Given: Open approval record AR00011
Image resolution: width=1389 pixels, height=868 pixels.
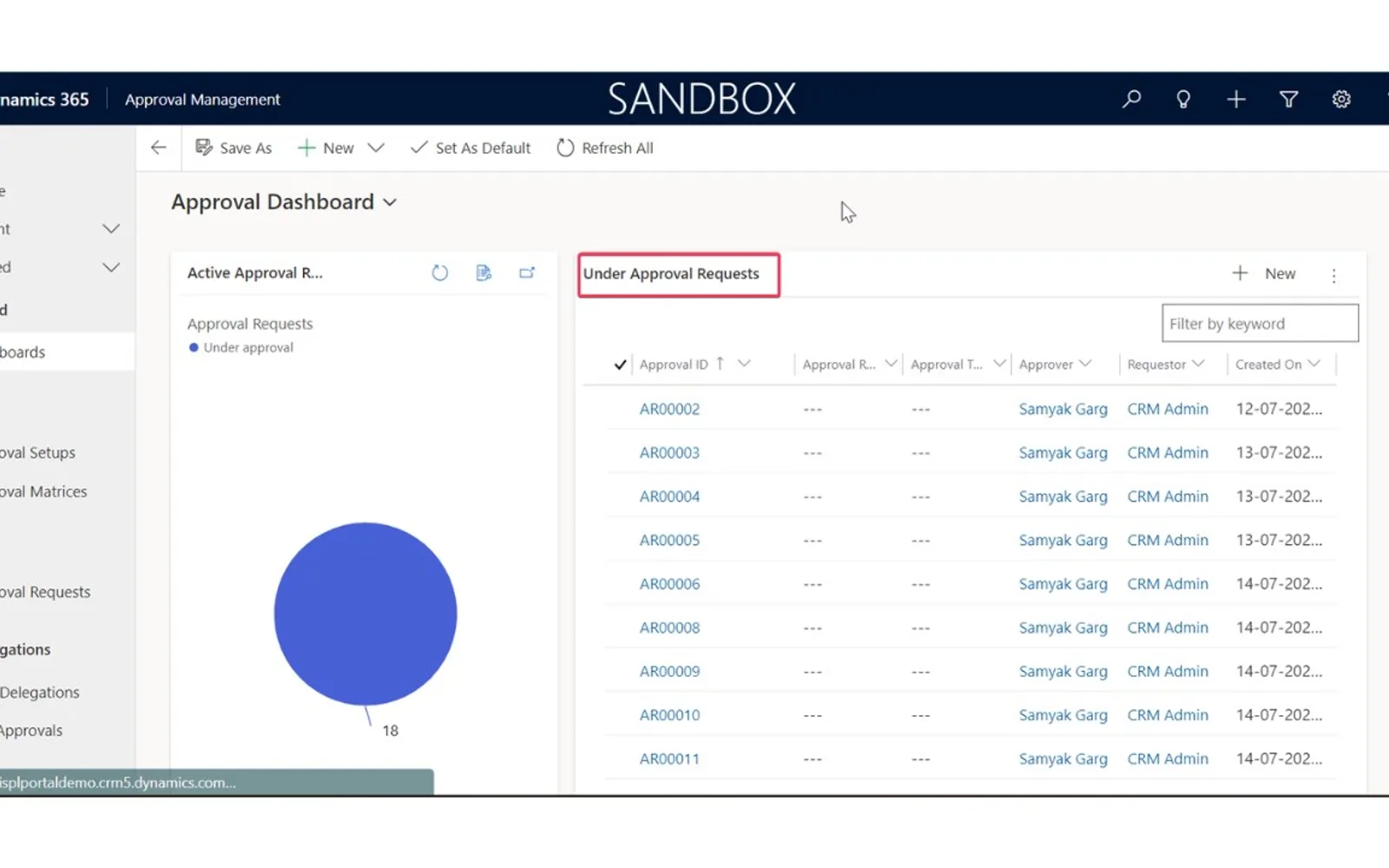Looking at the screenshot, I should click(x=669, y=759).
